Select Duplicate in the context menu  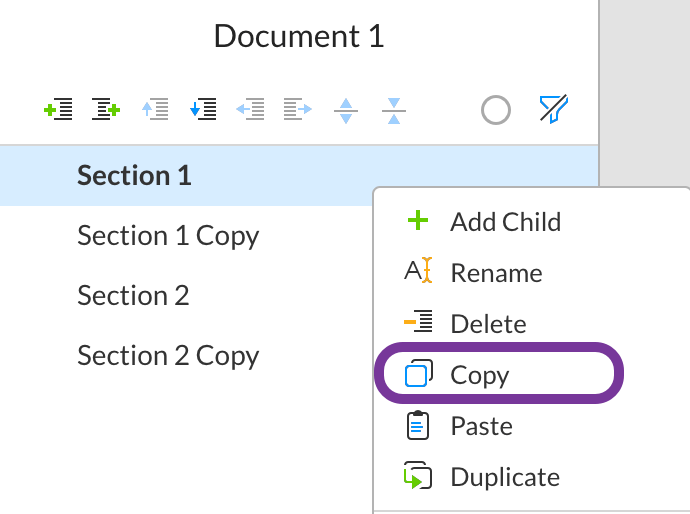[505, 477]
